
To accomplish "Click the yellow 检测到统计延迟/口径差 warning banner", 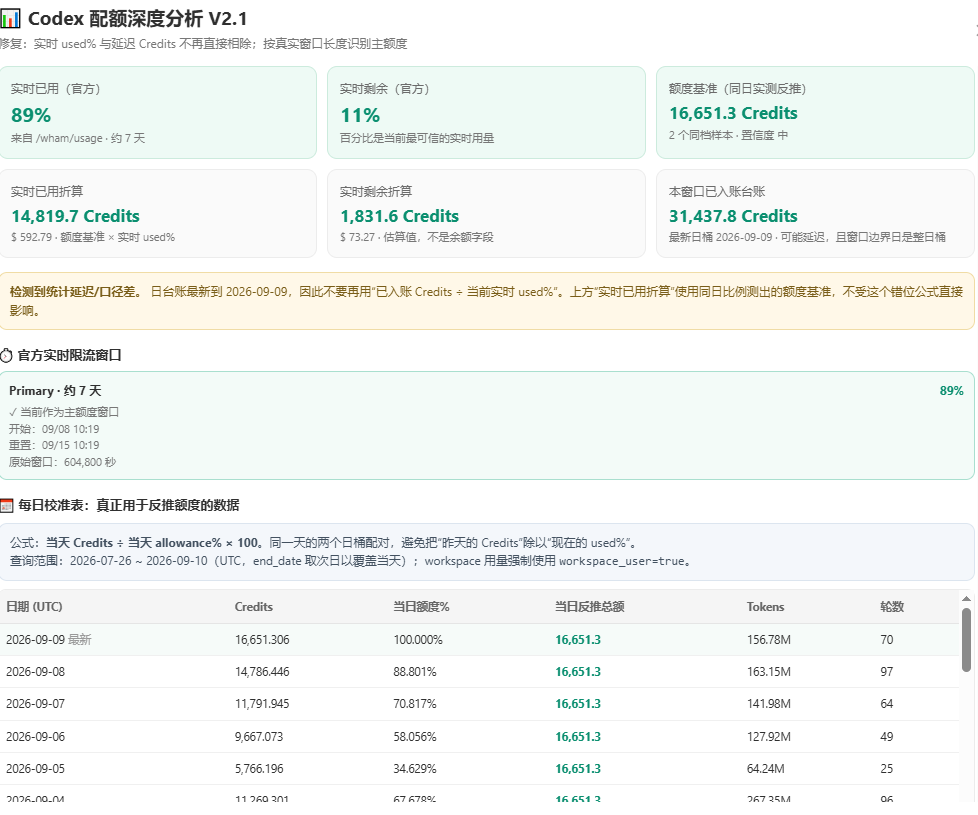I will 487,301.
